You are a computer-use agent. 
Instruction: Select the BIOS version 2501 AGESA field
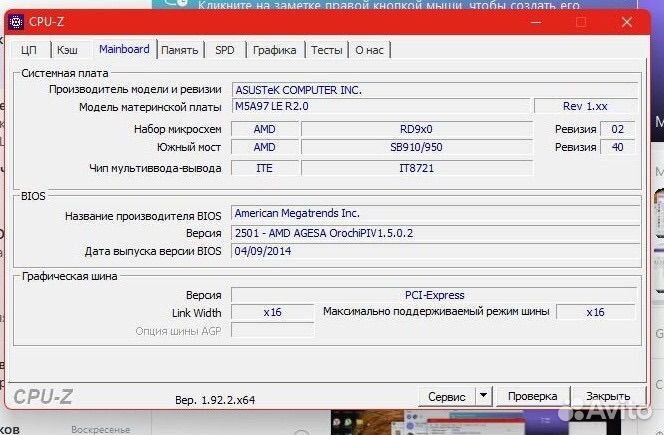coord(435,233)
